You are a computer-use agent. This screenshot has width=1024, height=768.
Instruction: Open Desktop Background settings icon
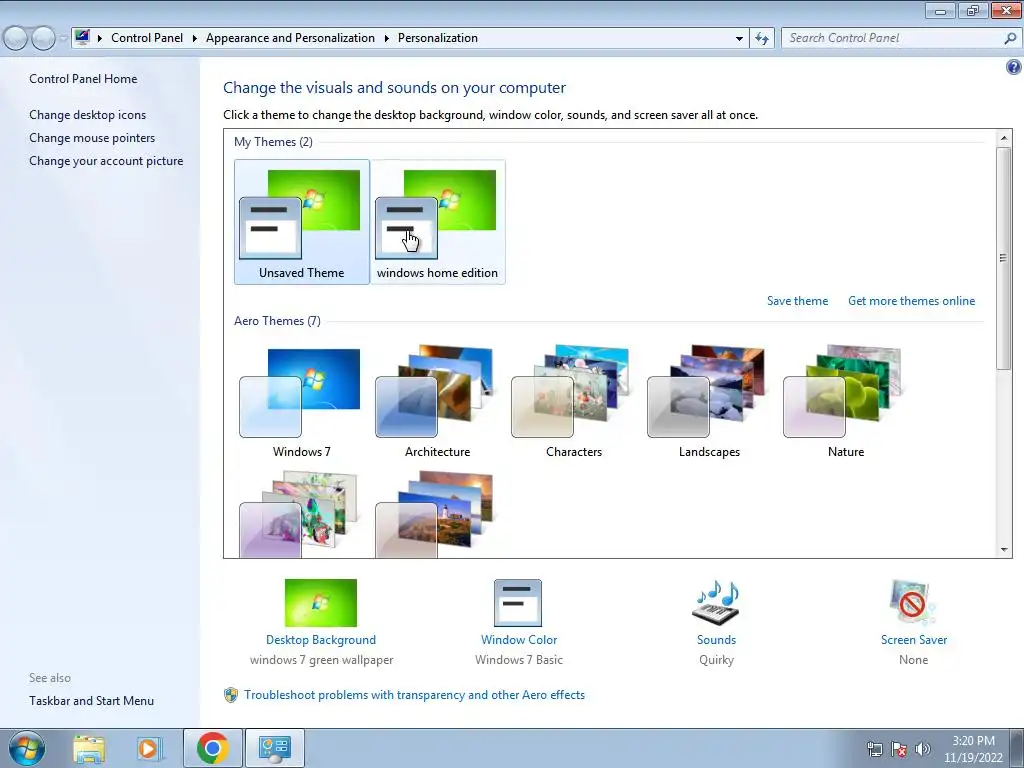pos(321,603)
